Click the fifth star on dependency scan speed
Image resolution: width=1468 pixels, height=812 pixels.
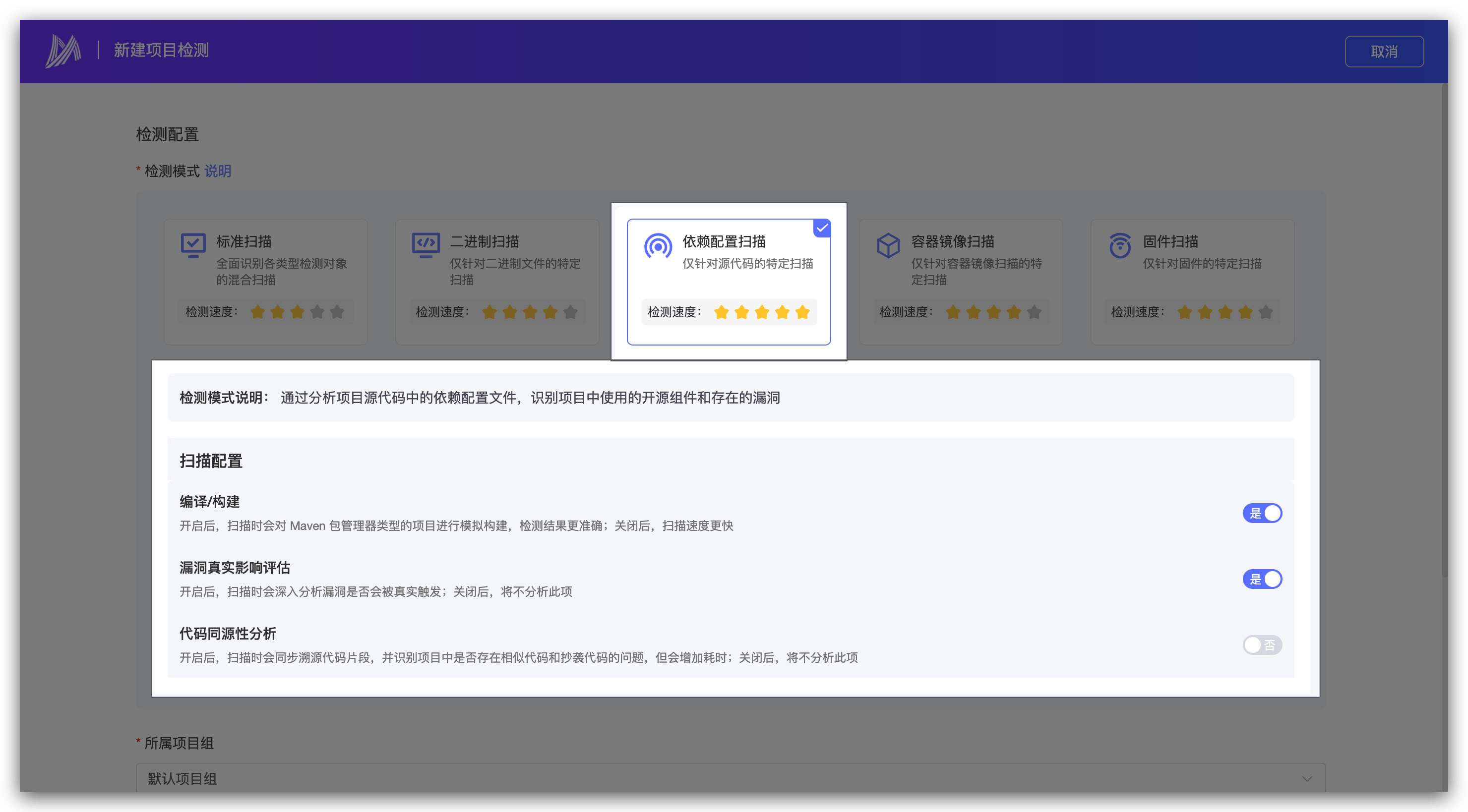802,312
